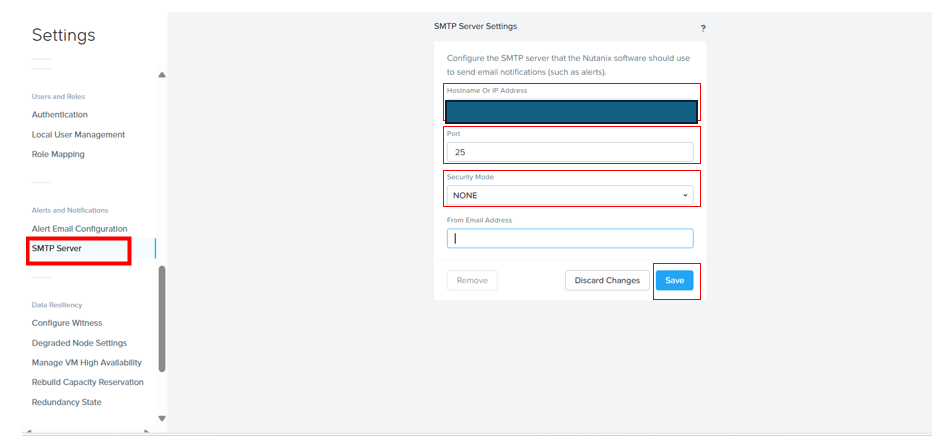Click the sidebar scroll up arrow
The width and height of the screenshot is (935, 438).
coord(162,75)
